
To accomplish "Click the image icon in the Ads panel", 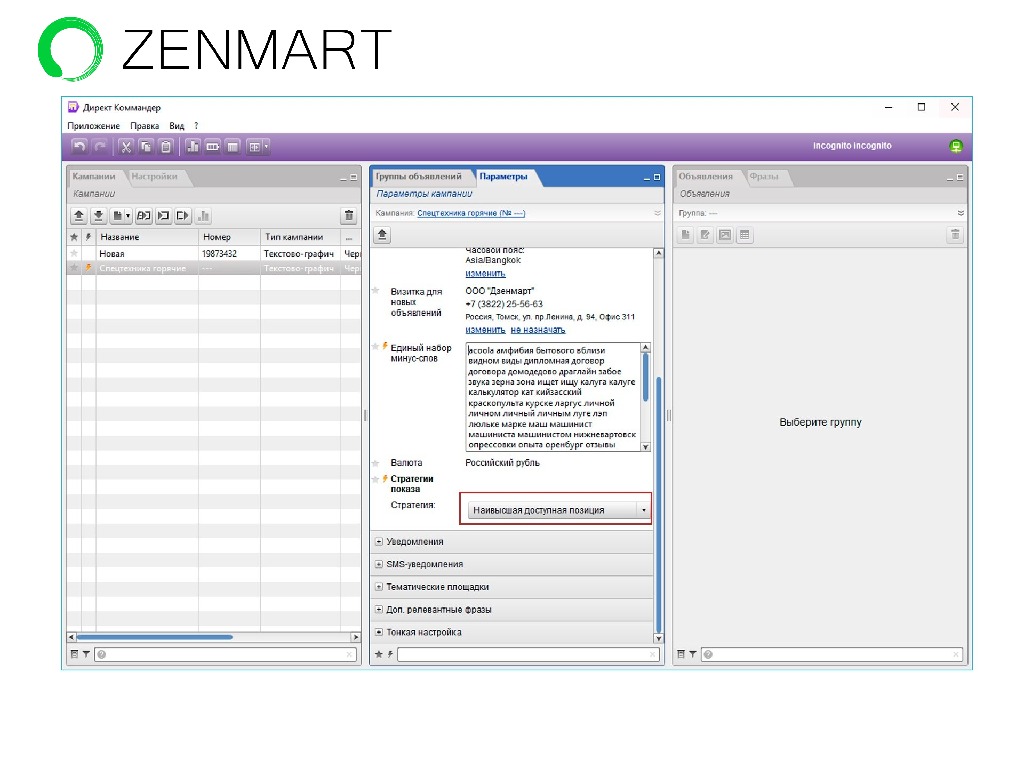I will click(725, 234).
